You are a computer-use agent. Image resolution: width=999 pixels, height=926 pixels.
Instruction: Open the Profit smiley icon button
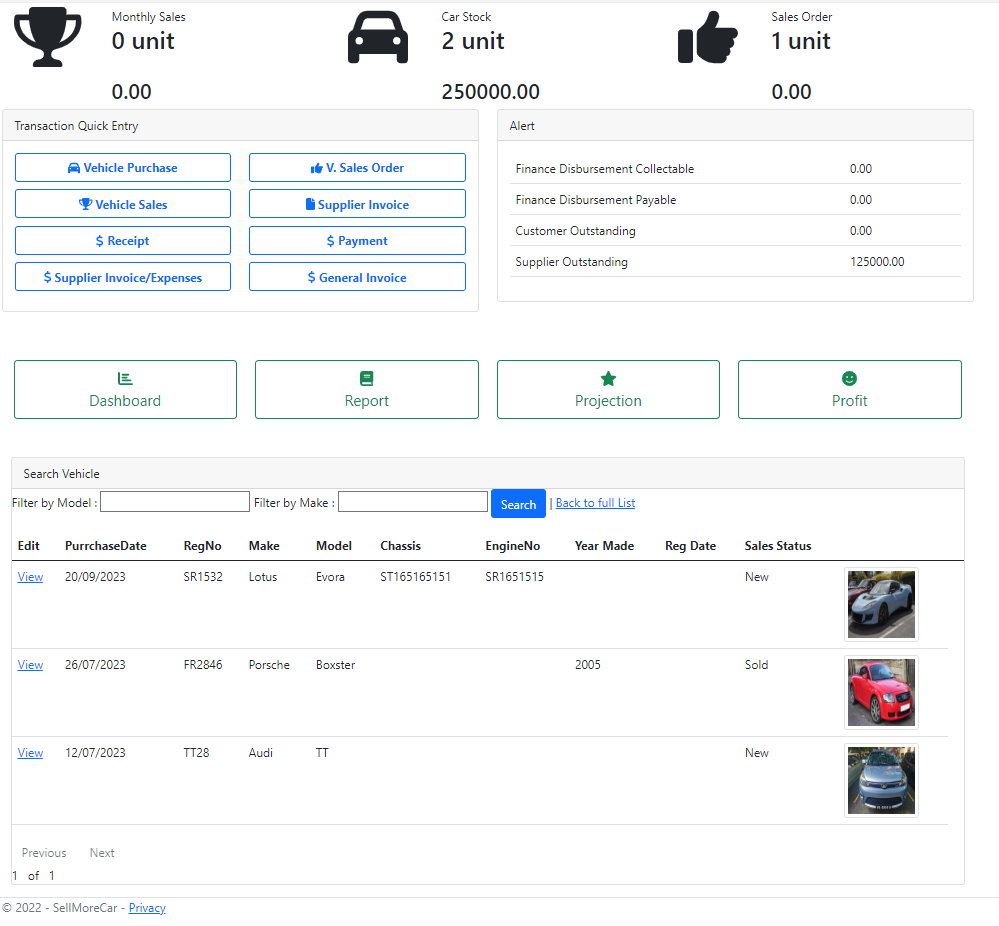point(849,389)
